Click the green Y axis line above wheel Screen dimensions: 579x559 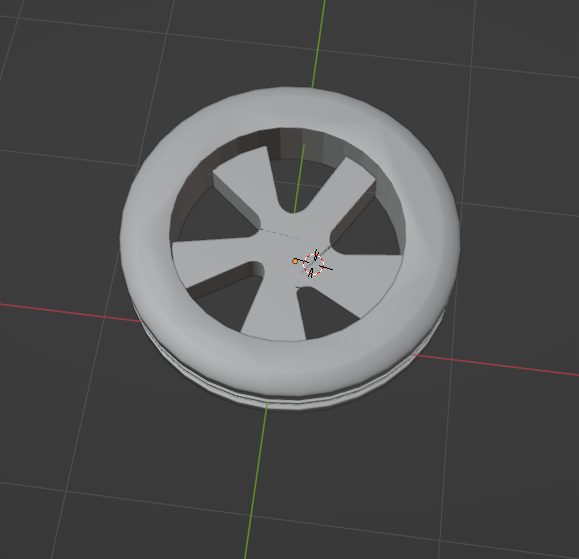click(x=319, y=44)
